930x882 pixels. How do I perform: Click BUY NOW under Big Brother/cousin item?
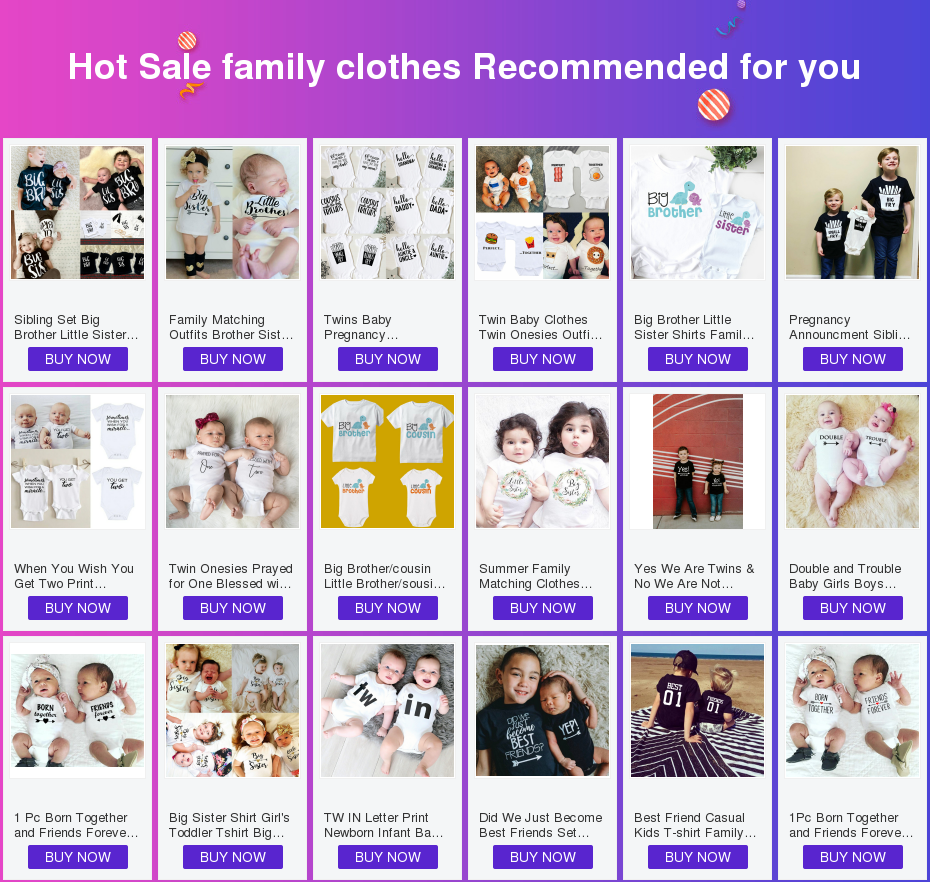387,608
